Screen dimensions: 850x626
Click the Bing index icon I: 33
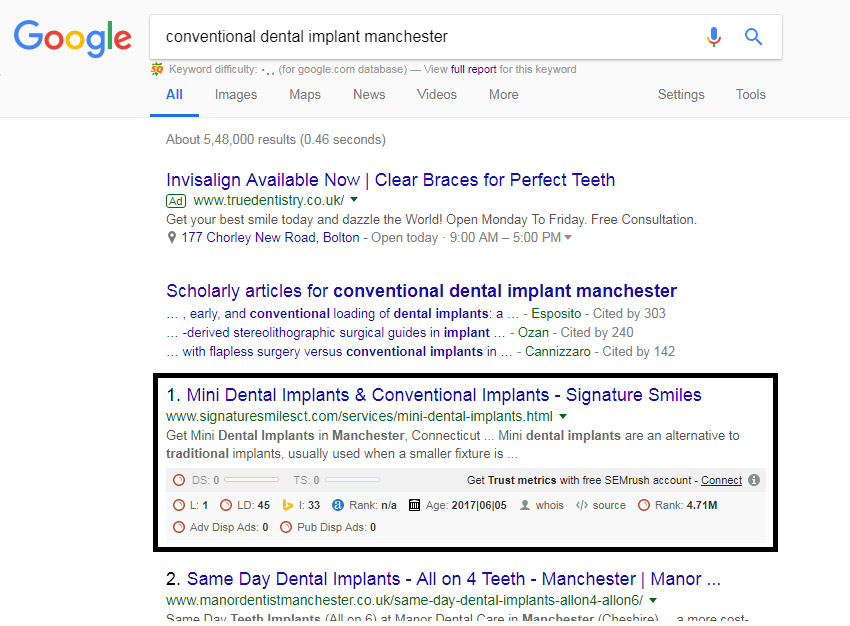[x=288, y=505]
